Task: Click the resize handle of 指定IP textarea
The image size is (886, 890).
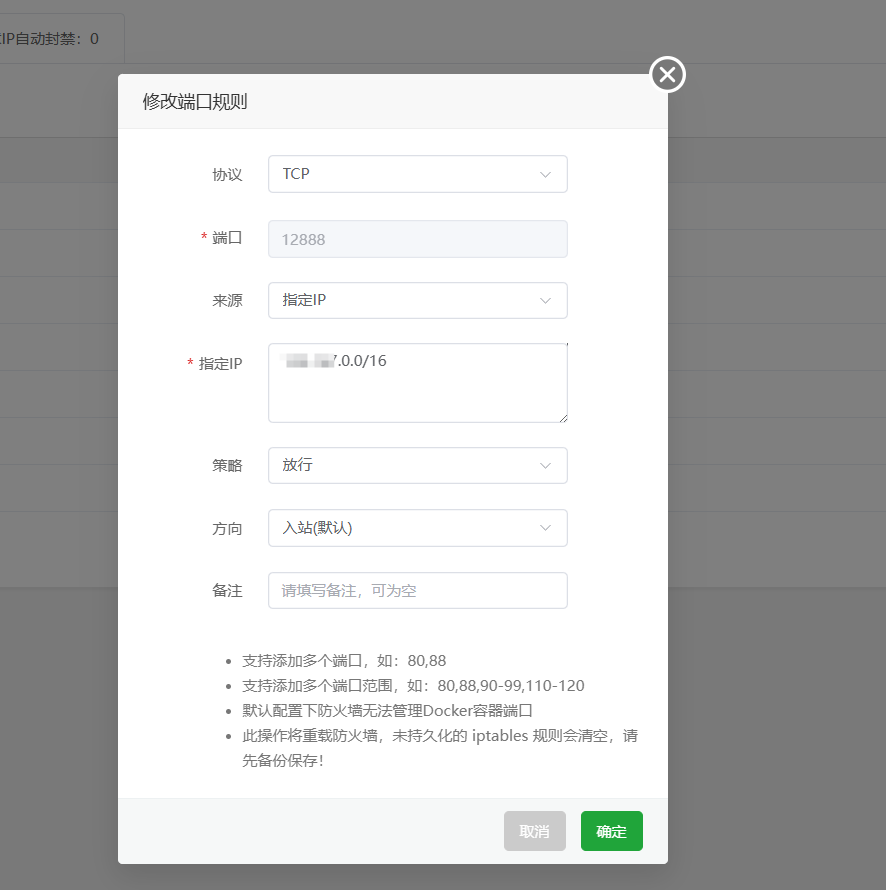Action: pos(563,418)
